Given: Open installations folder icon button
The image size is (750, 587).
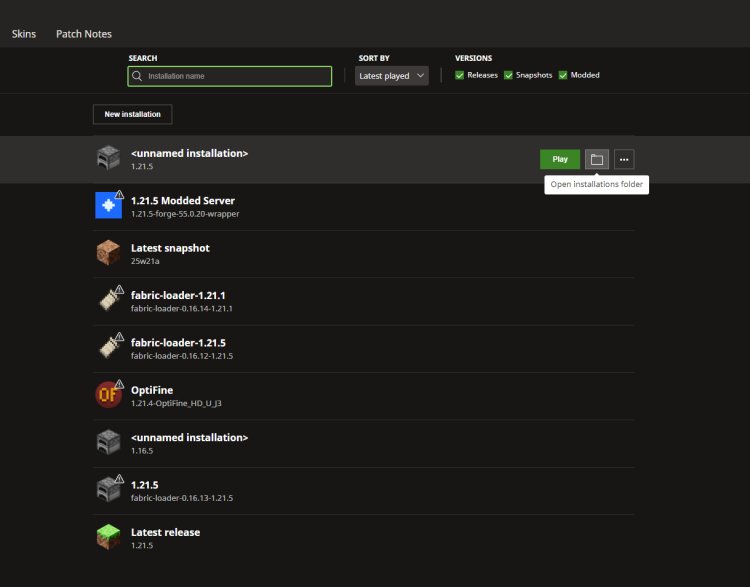Looking at the screenshot, I should (596, 159).
